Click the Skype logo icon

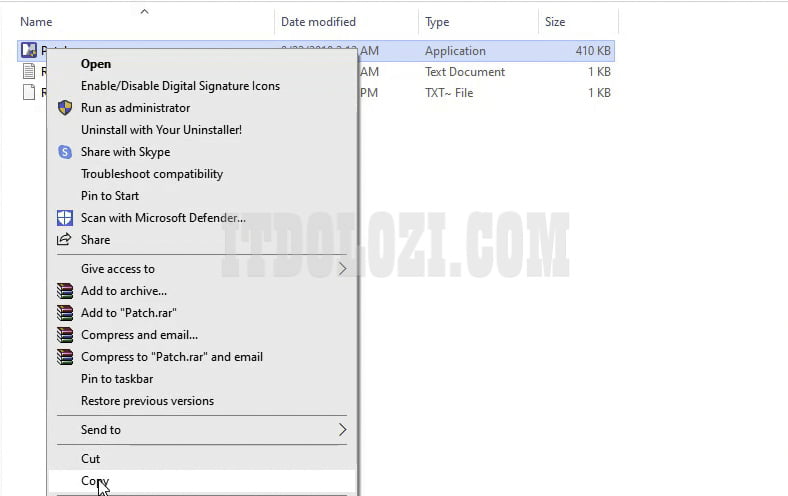(65, 152)
